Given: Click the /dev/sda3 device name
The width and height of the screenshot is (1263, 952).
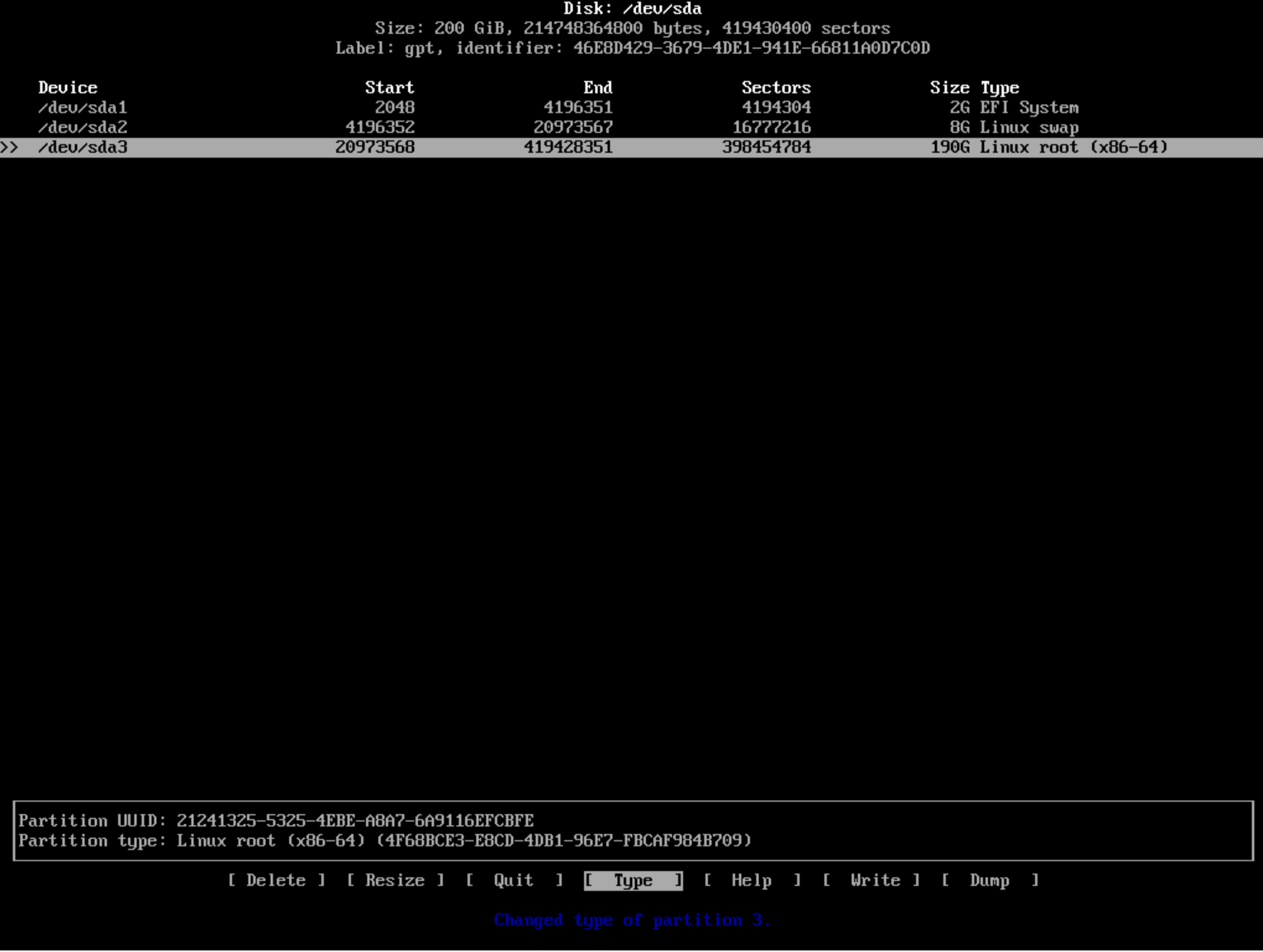Looking at the screenshot, I should pyautogui.click(x=83, y=147).
